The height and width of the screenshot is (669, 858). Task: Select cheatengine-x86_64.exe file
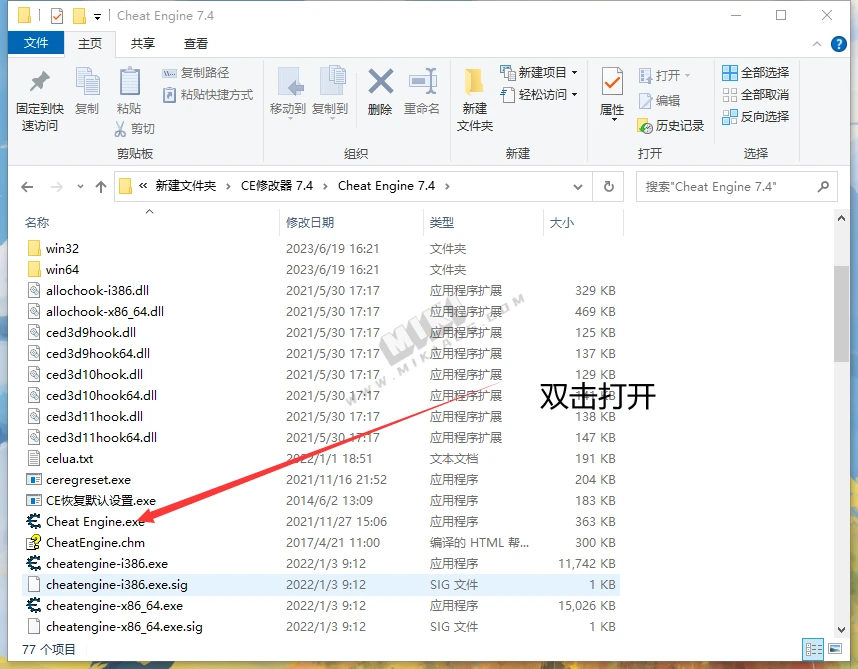[321, 606]
